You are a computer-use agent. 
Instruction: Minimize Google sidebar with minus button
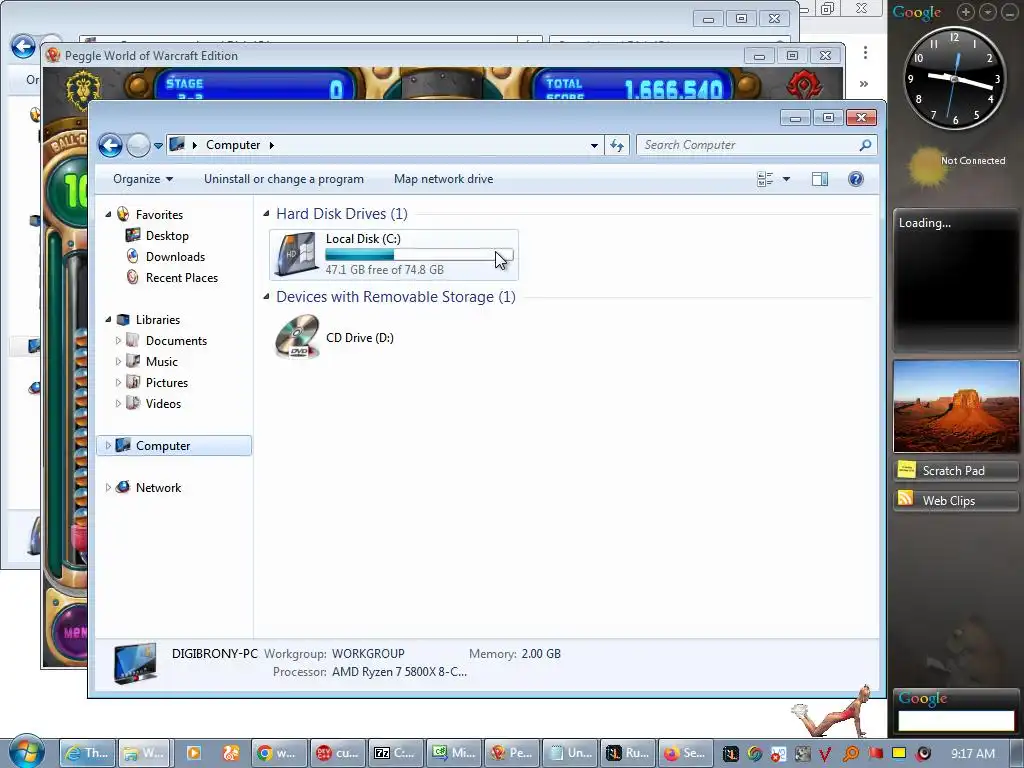tap(1010, 12)
